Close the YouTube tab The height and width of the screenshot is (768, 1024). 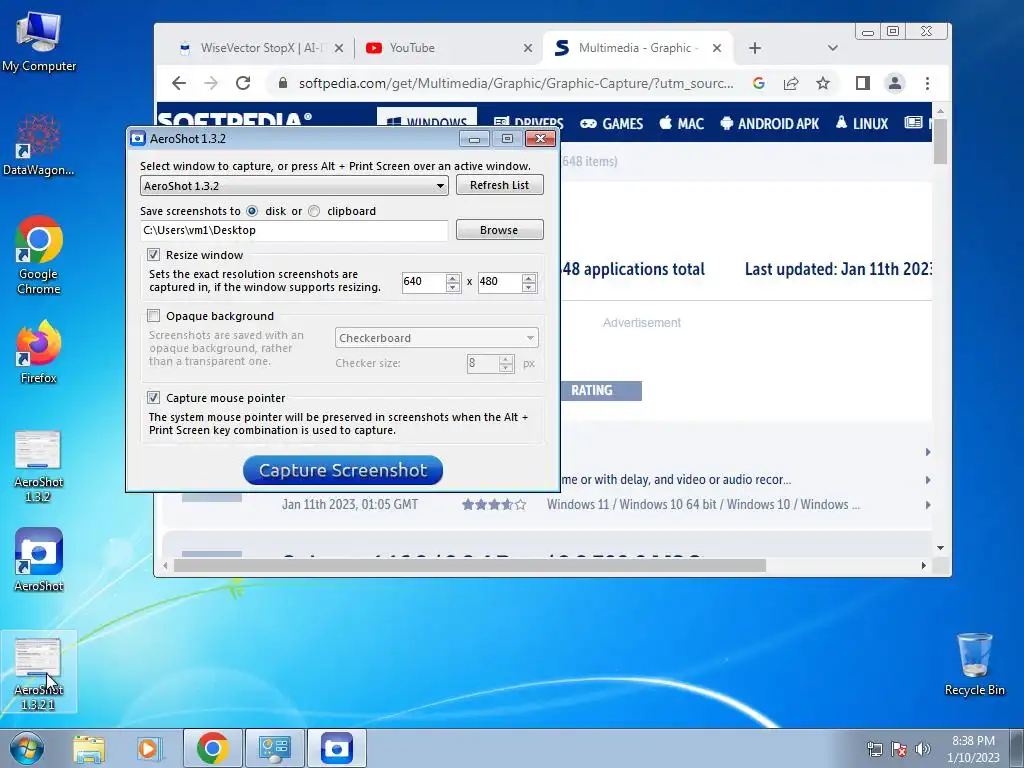point(528,48)
